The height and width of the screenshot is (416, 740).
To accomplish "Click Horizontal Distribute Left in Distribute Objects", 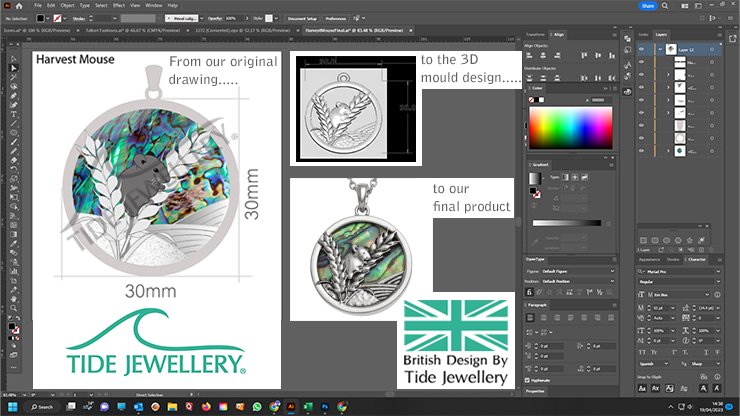I will pyautogui.click(x=584, y=78).
